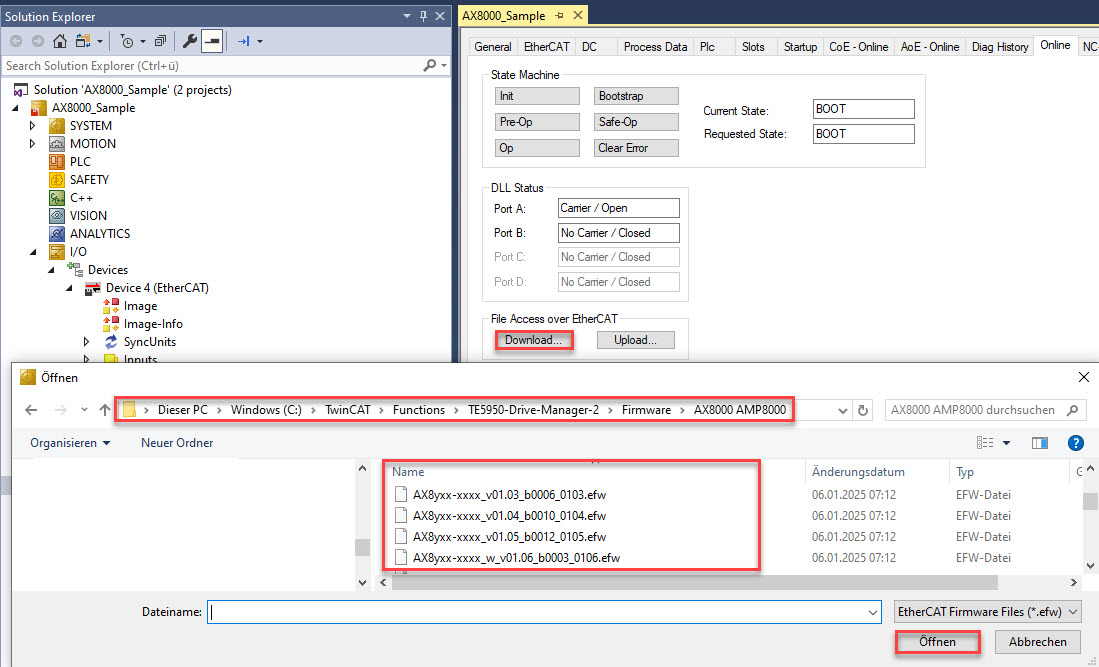Open the dropdown beside the Sync arrow icon
1099x667 pixels.
point(260,41)
